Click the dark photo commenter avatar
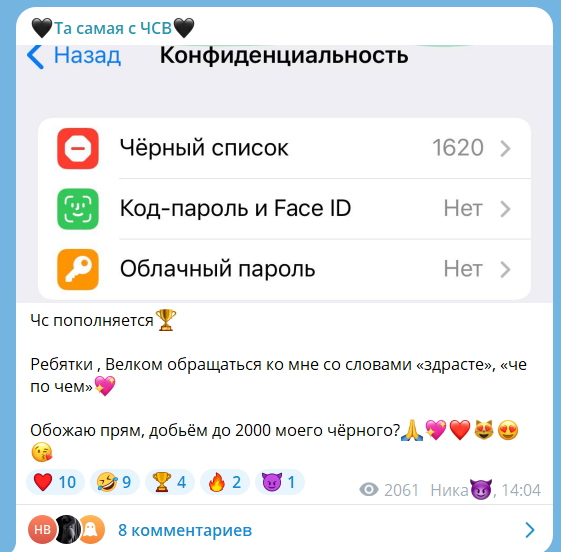Viewport: 561px width, 552px height. [x=67, y=529]
